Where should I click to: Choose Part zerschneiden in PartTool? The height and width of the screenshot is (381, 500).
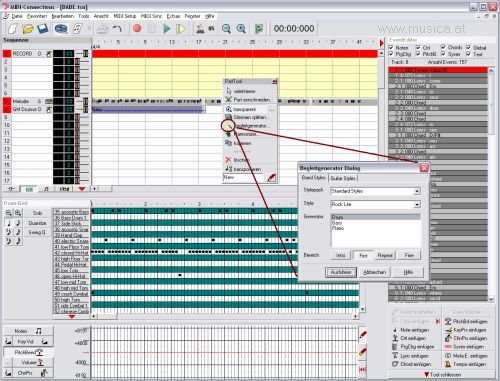tap(249, 100)
